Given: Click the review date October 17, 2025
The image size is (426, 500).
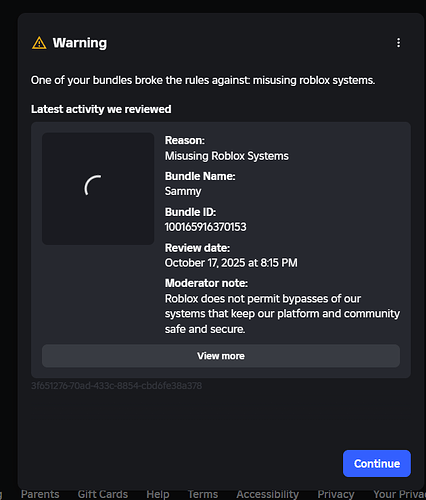Looking at the screenshot, I should click(231, 263).
